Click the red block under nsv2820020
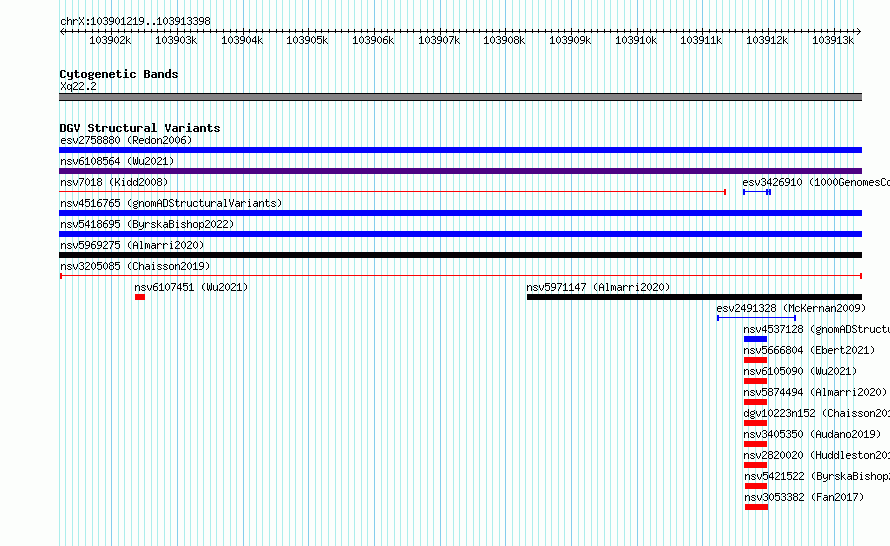The width and height of the screenshot is (890, 546). click(755, 465)
